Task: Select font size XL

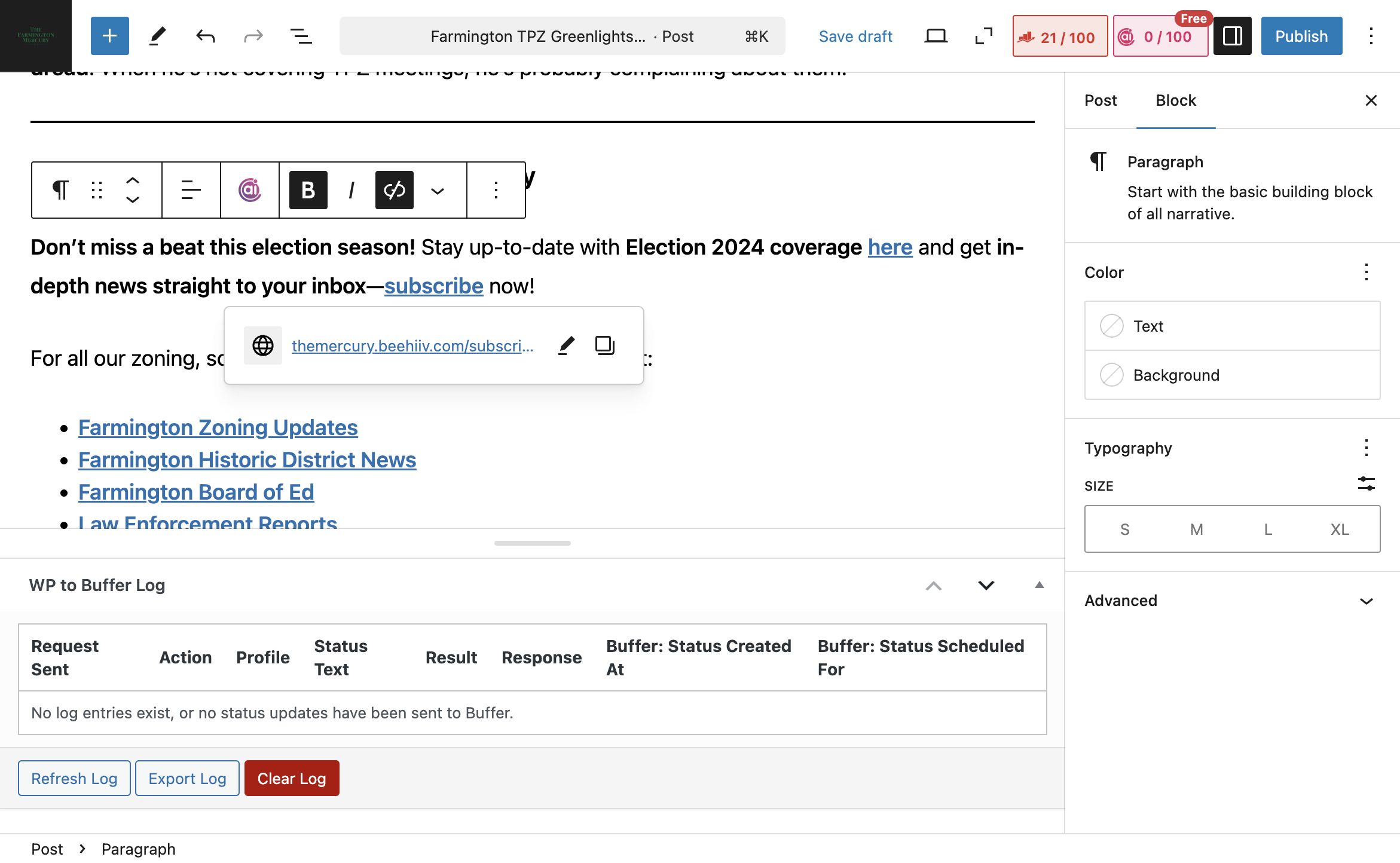Action: pyautogui.click(x=1340, y=530)
